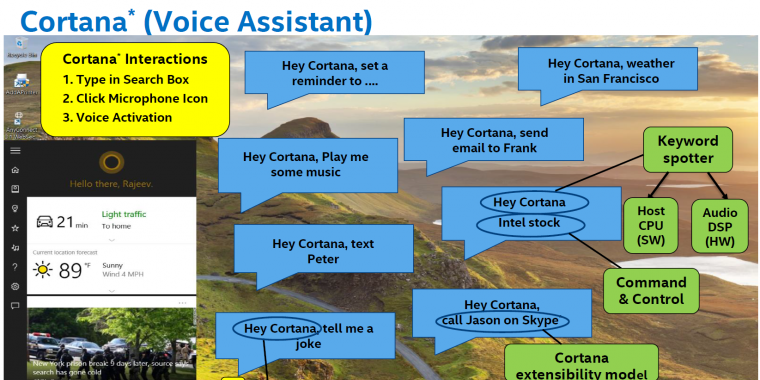Click the Cortana ring logo
This screenshot has height=380, width=760.
111,162
